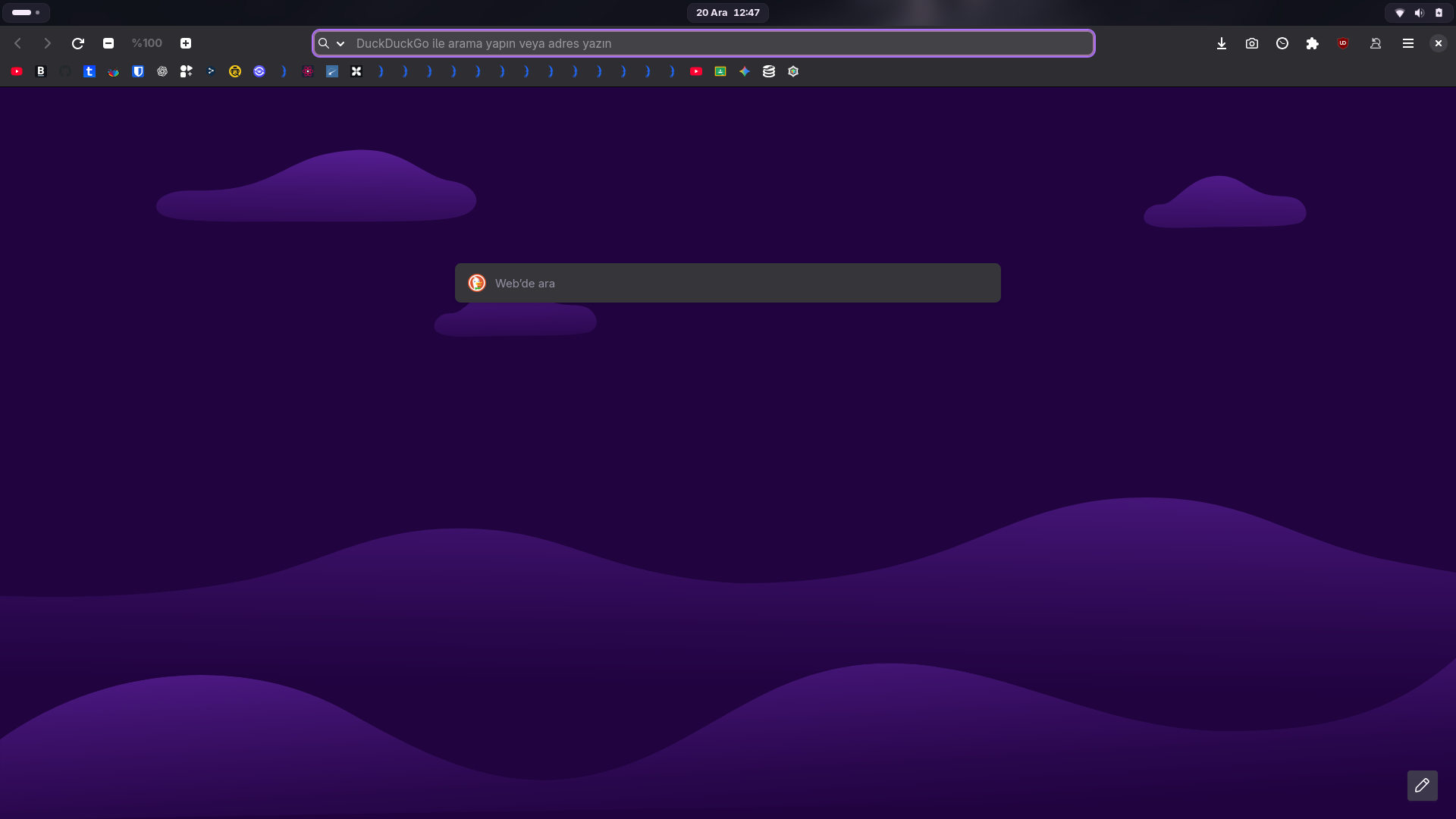Open the history clock icon
Viewport: 1456px width, 819px height.
point(1282,43)
